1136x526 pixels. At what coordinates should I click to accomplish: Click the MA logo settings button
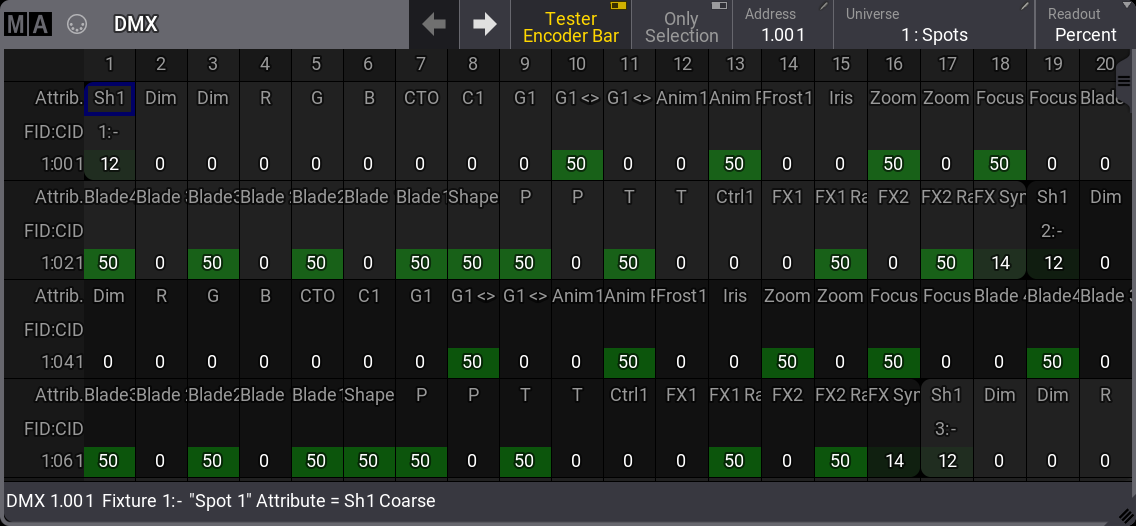click(27, 24)
